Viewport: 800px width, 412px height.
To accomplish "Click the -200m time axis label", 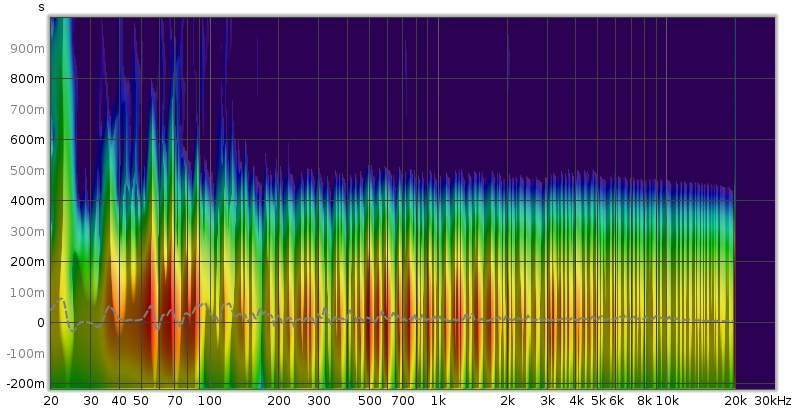I will 25,383.
